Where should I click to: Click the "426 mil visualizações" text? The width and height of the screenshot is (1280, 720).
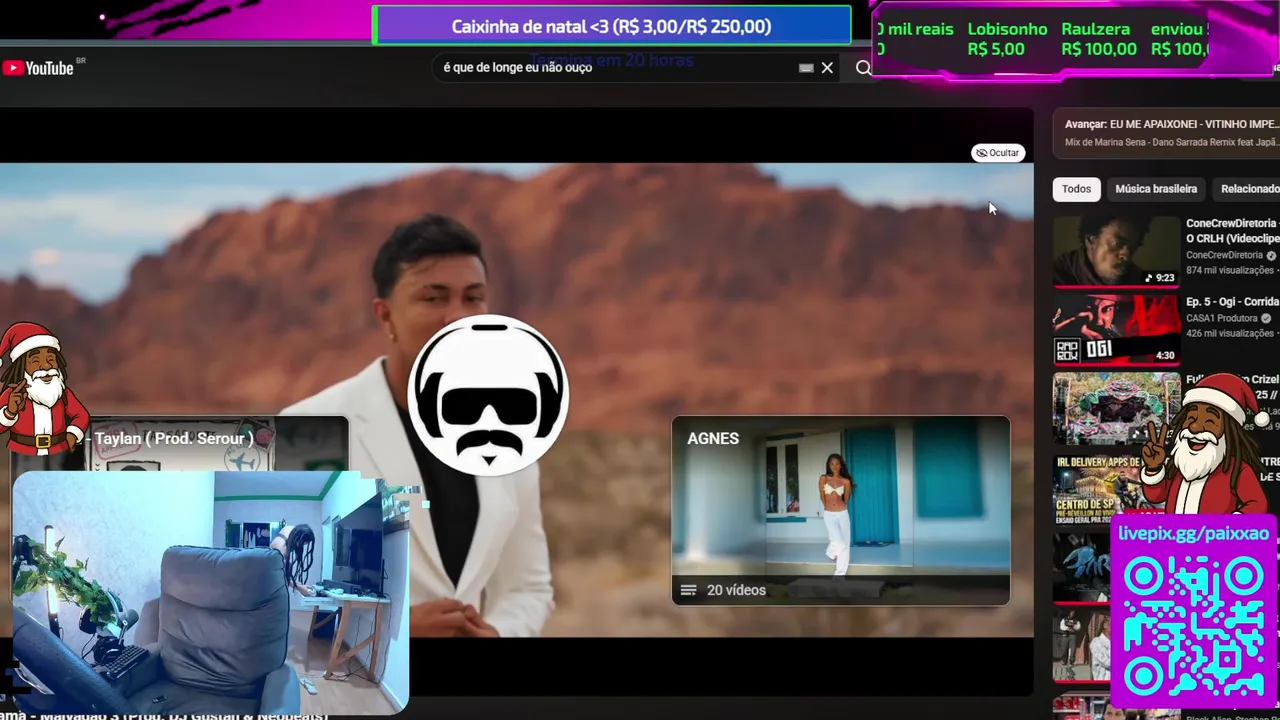1229,333
